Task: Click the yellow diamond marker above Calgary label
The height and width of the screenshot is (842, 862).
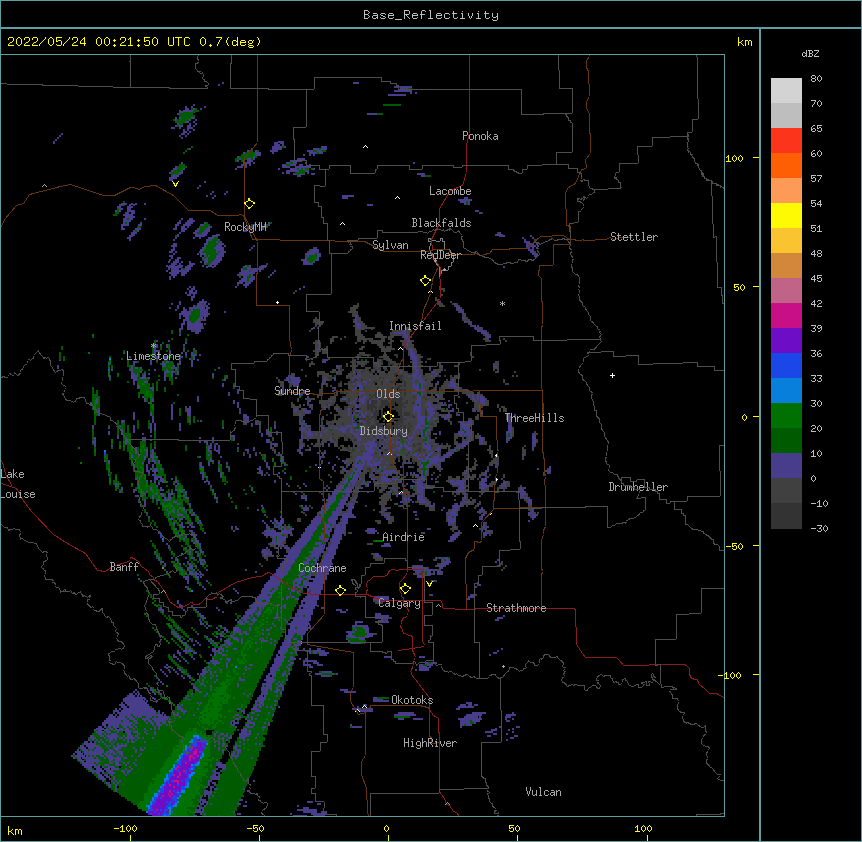Action: [405, 589]
